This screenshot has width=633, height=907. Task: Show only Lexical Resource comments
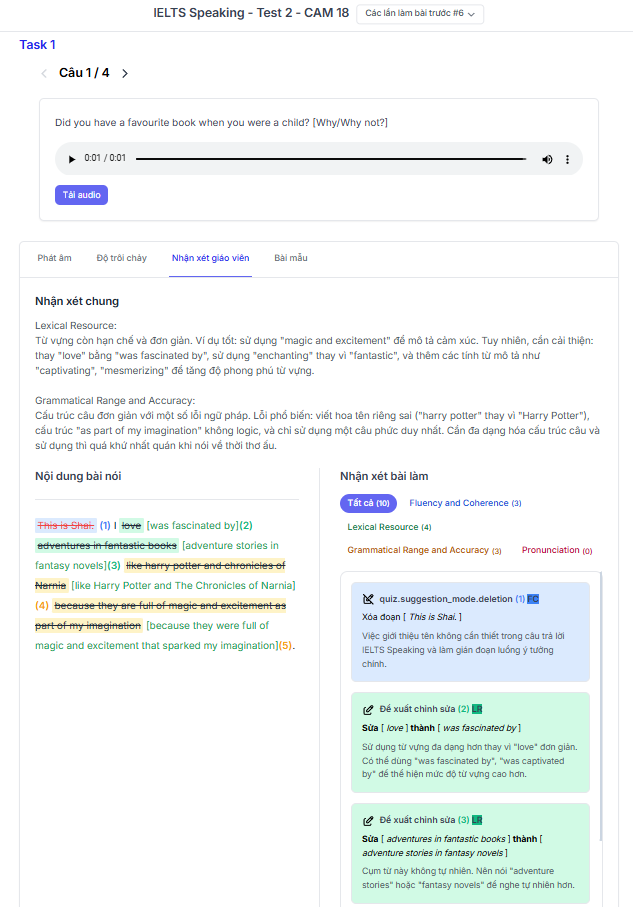point(389,527)
